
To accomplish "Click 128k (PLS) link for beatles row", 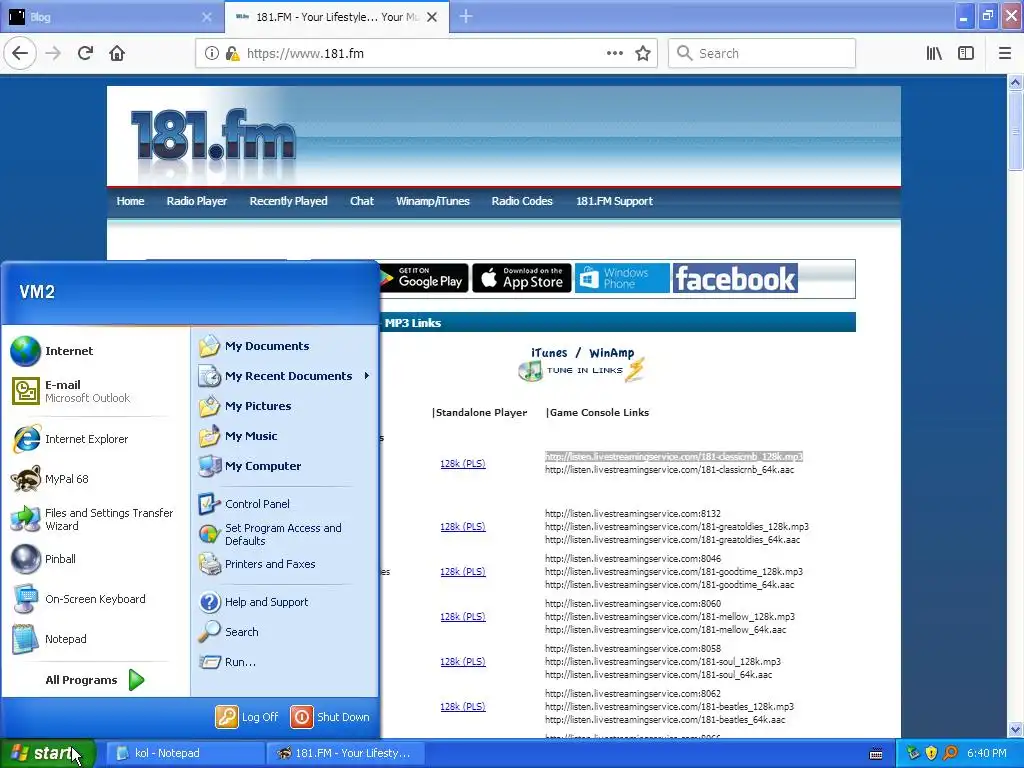I will [462, 707].
